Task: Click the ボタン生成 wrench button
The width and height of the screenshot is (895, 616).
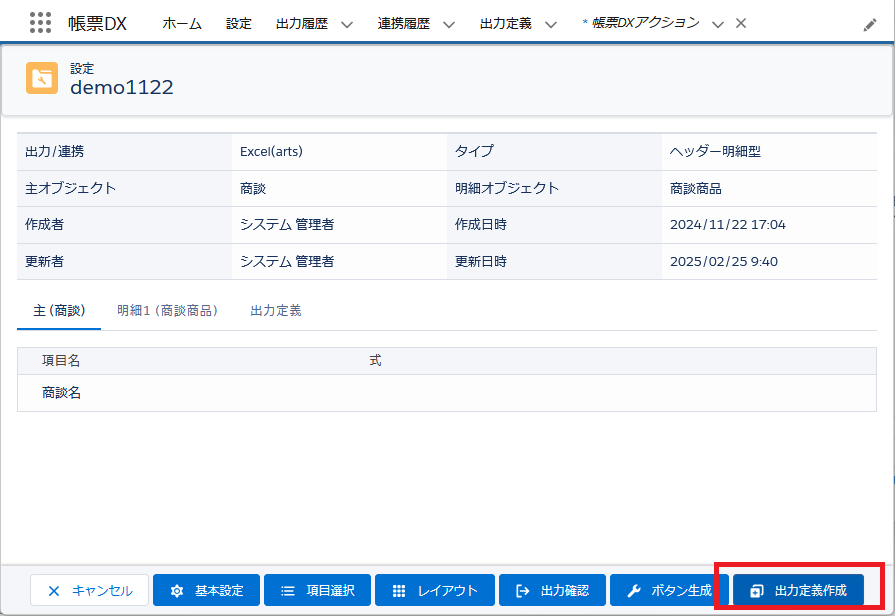Action: [668, 590]
